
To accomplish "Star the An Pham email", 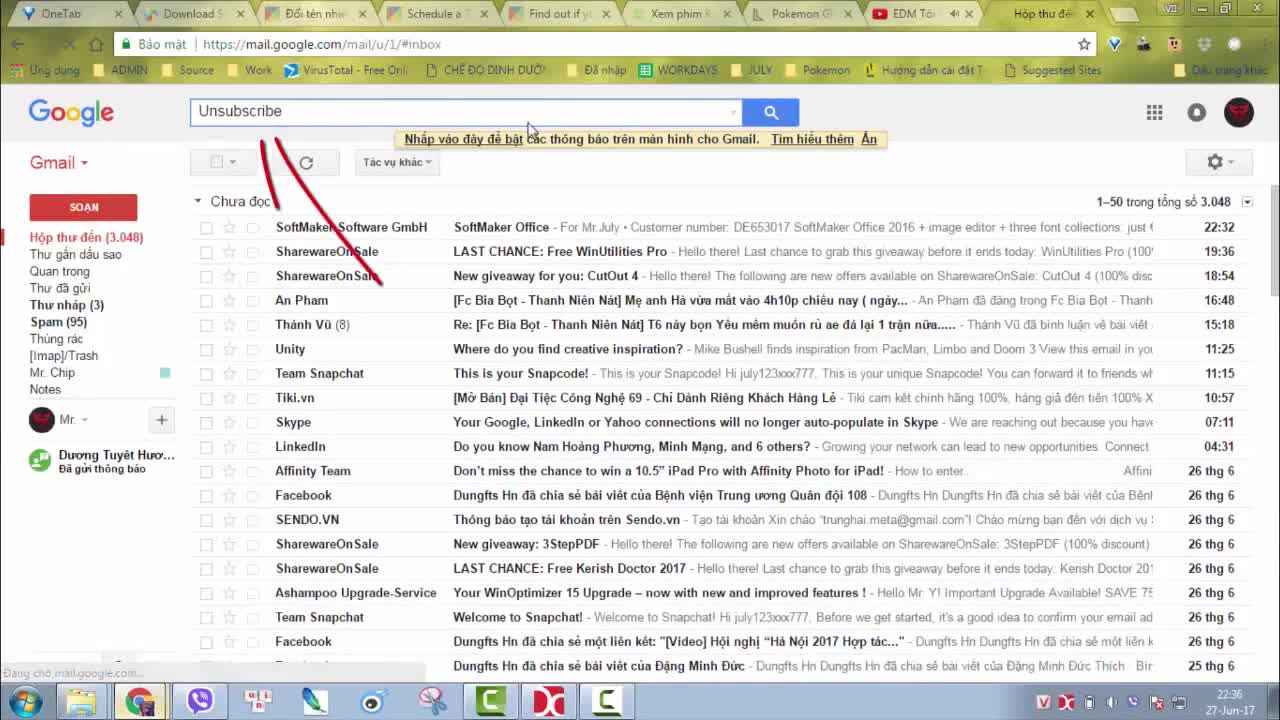I will (x=229, y=300).
